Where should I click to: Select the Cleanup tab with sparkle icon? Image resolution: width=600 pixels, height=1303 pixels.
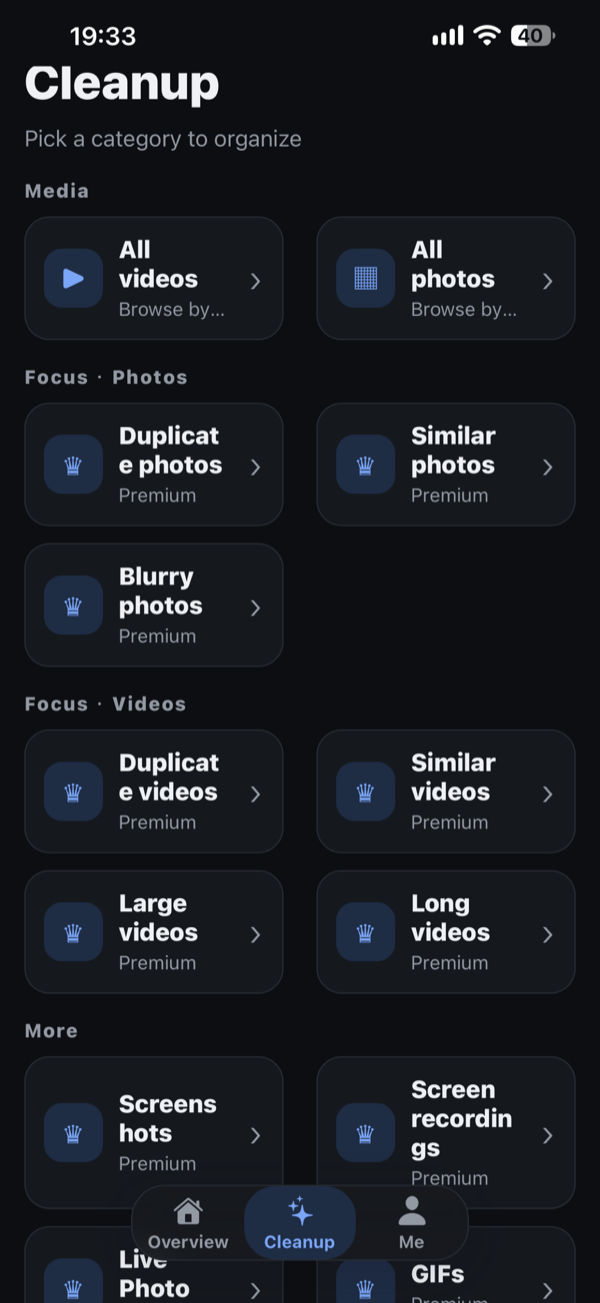click(x=300, y=1224)
